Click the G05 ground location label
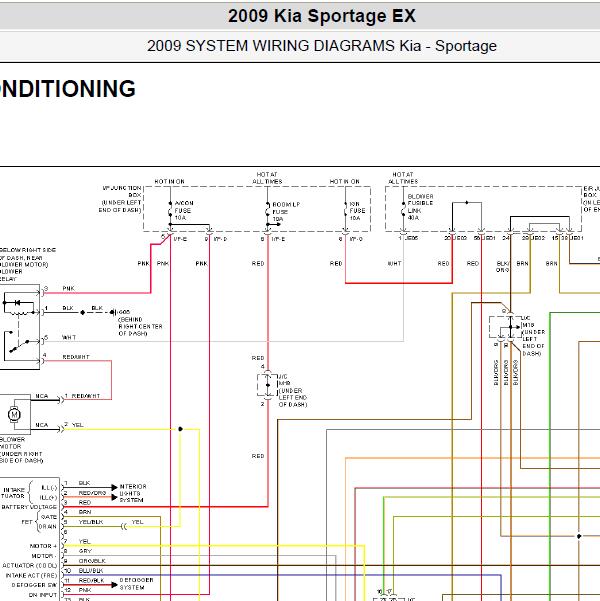The image size is (600, 601). (x=140, y=323)
